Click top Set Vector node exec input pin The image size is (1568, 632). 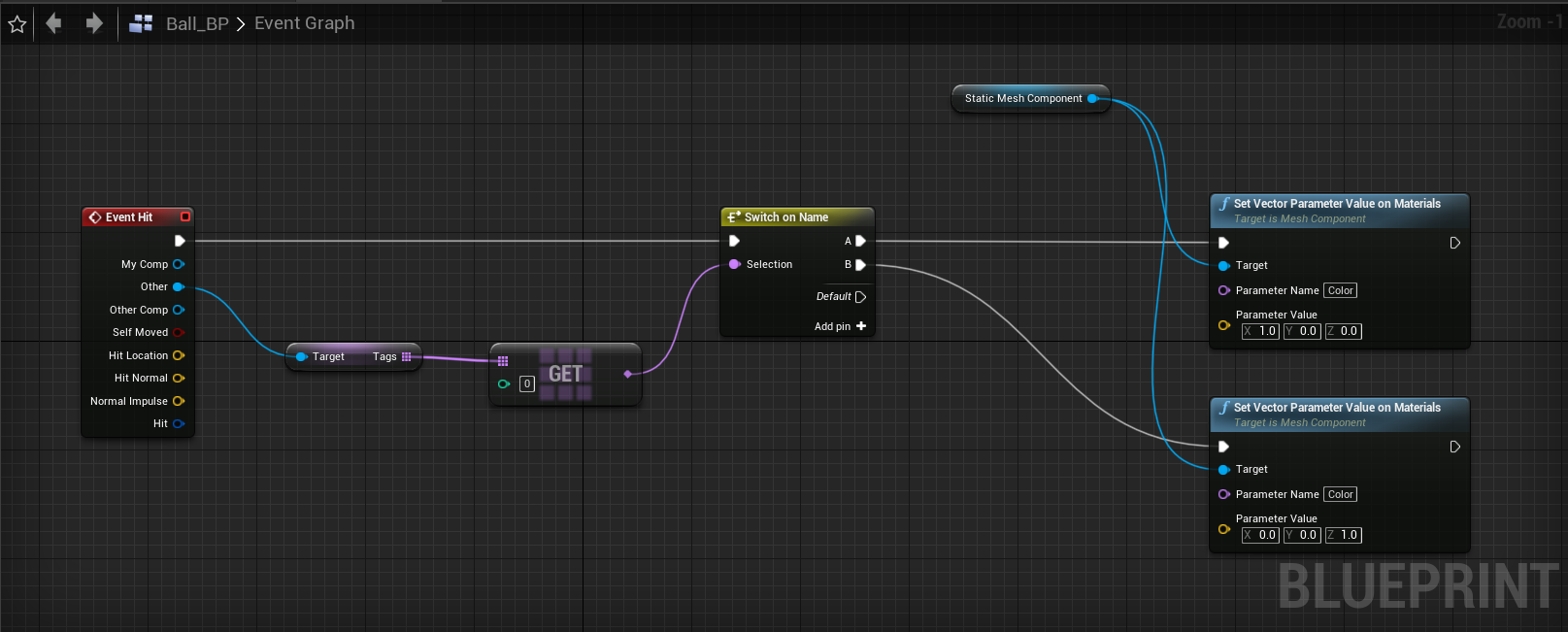(1224, 243)
